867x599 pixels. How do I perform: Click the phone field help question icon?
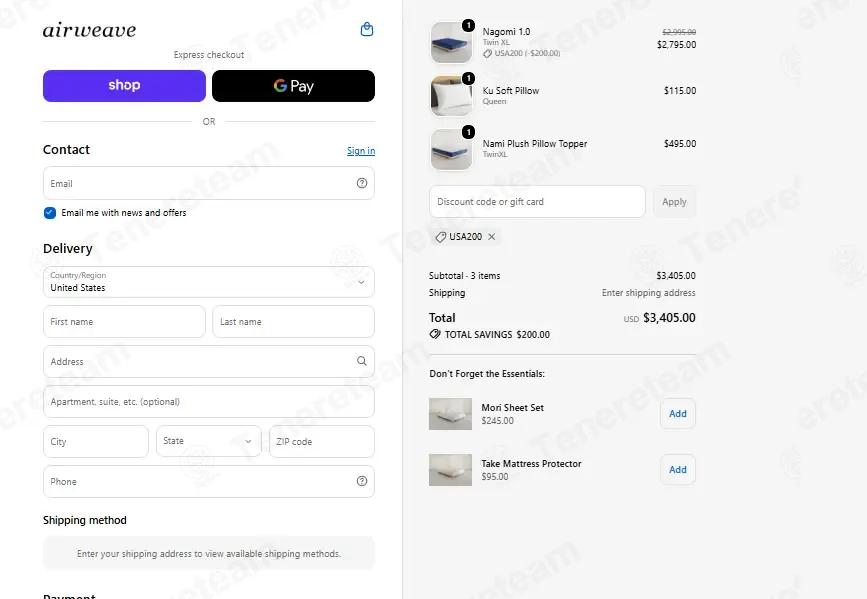click(362, 481)
